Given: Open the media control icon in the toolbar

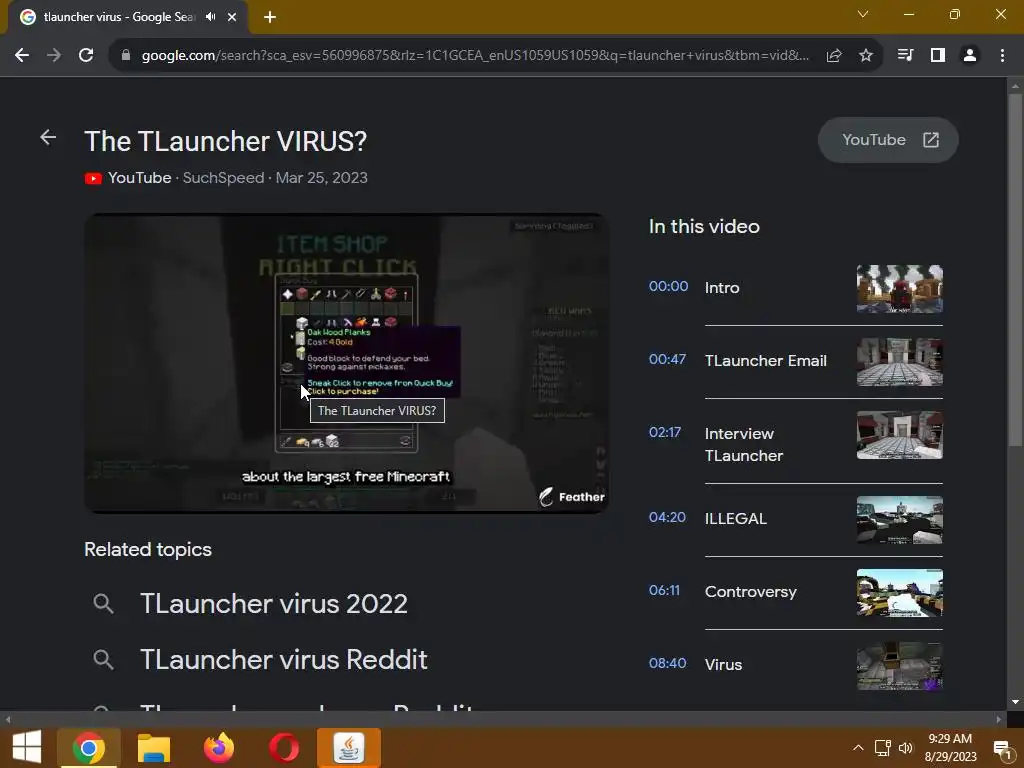Looking at the screenshot, I should click(905, 56).
